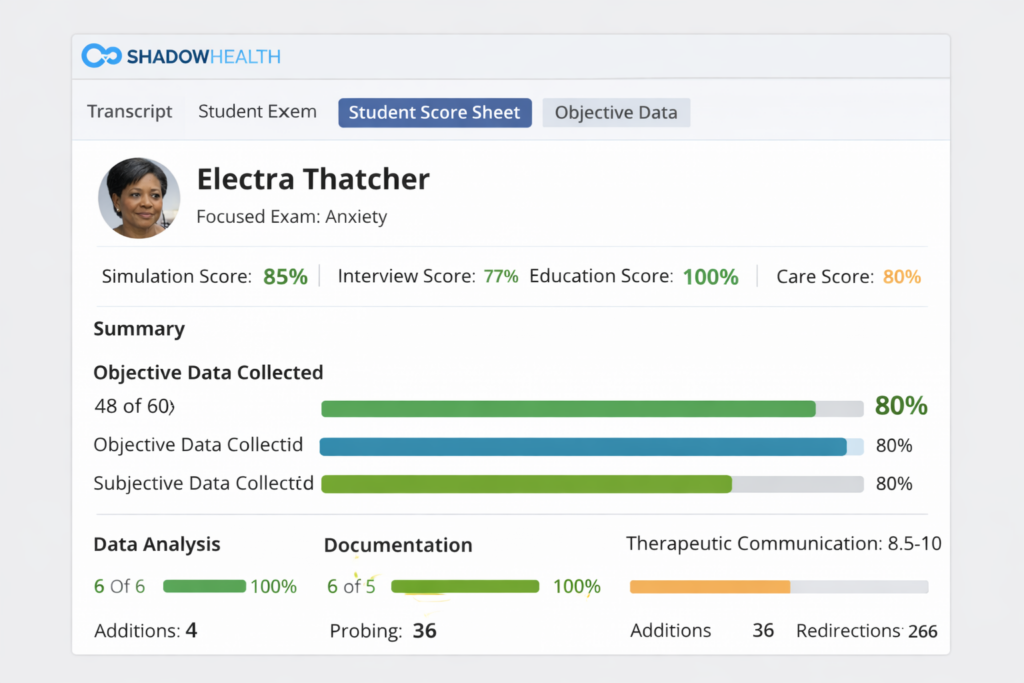1024x683 pixels.
Task: Click the ShadowHealth brand name text
Action: point(204,57)
